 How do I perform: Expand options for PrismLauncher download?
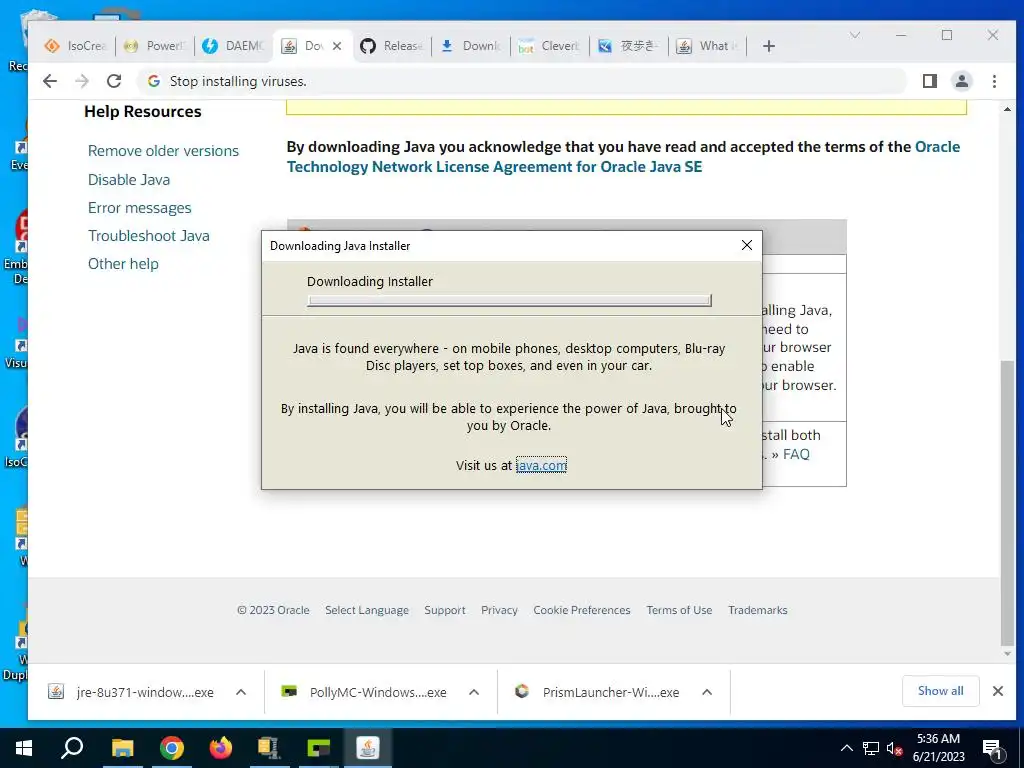click(707, 692)
